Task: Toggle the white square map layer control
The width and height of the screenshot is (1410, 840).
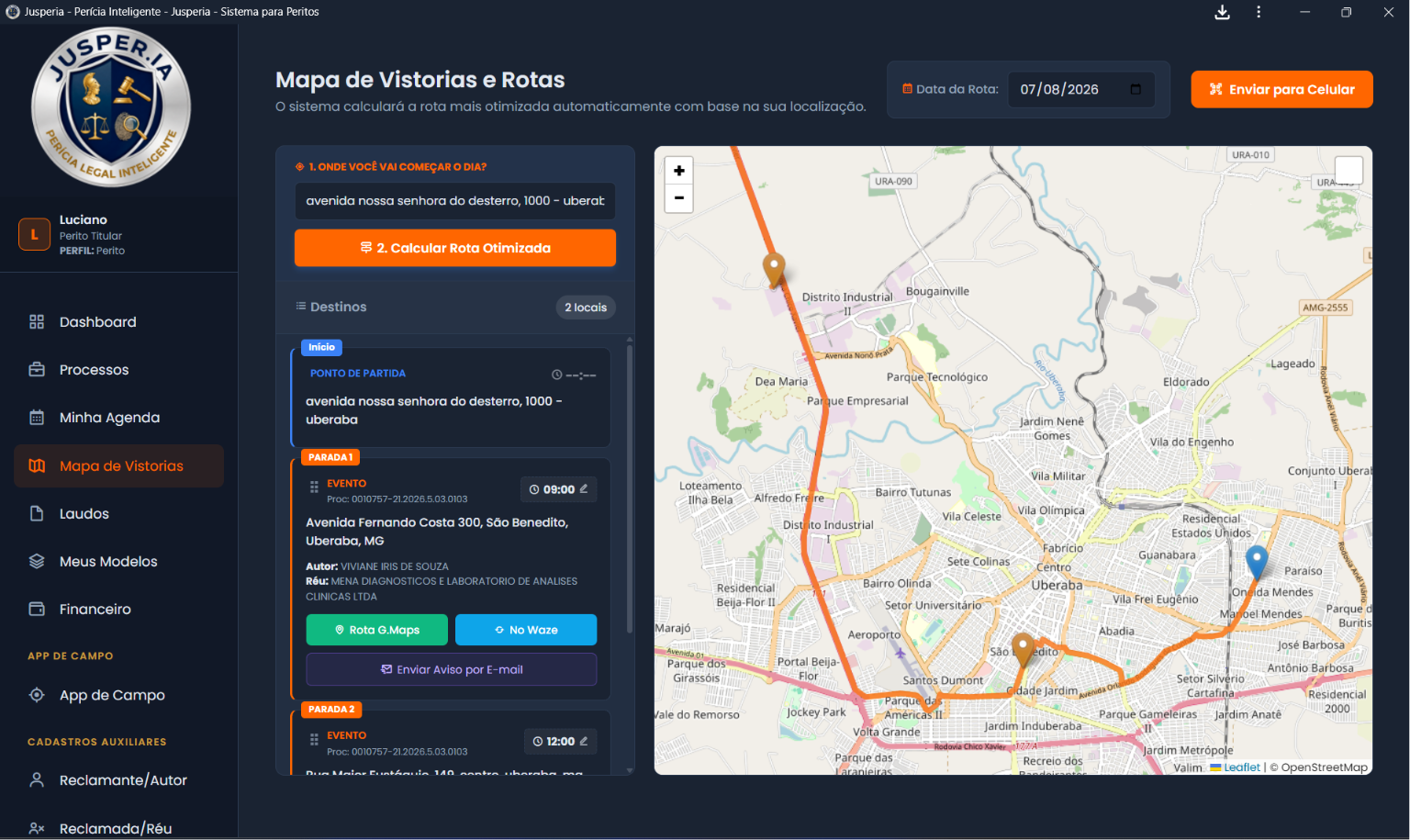Action: click(1348, 171)
